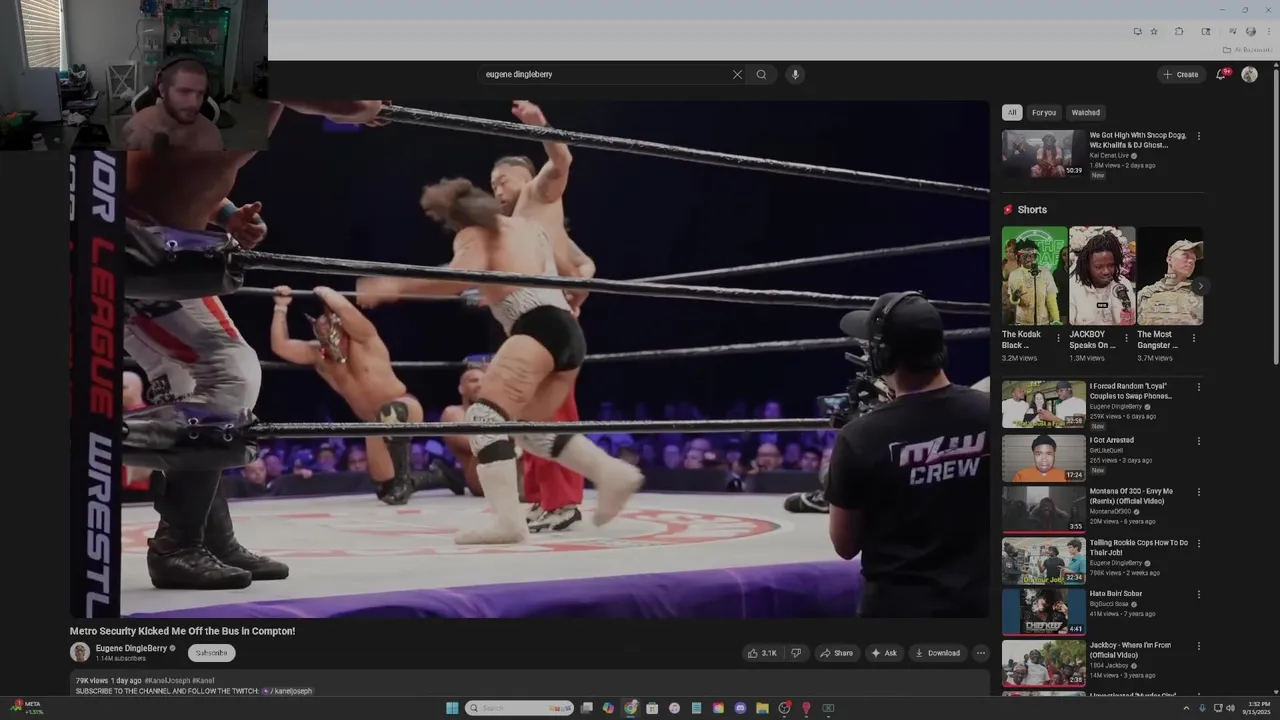The height and width of the screenshot is (720, 1280).
Task: Click the #KanelJoseph hashtag
Action: (165, 681)
